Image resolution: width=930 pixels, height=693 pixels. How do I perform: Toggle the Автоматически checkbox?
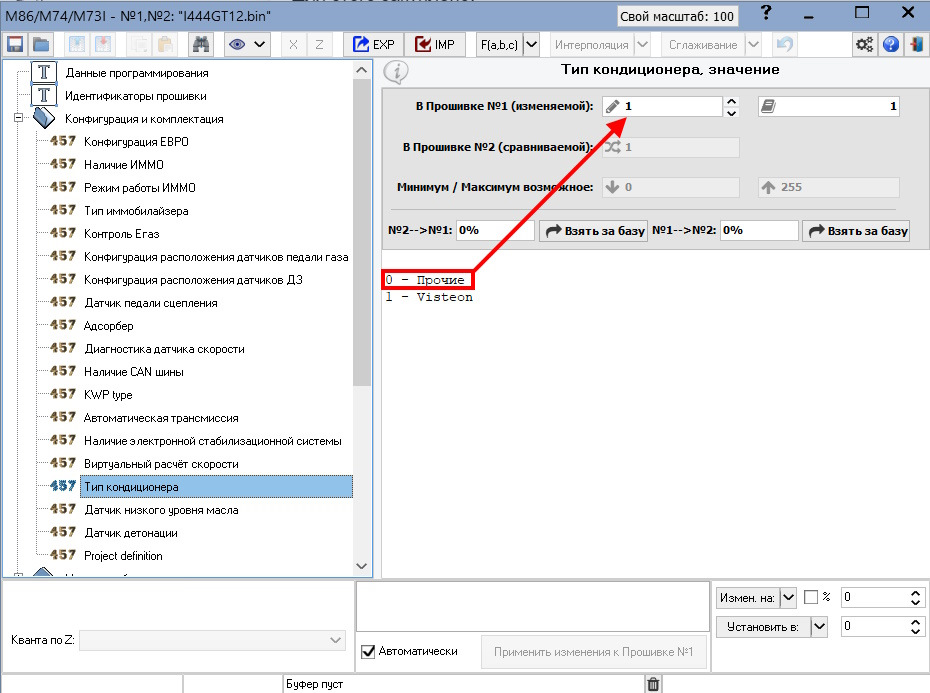coord(368,651)
